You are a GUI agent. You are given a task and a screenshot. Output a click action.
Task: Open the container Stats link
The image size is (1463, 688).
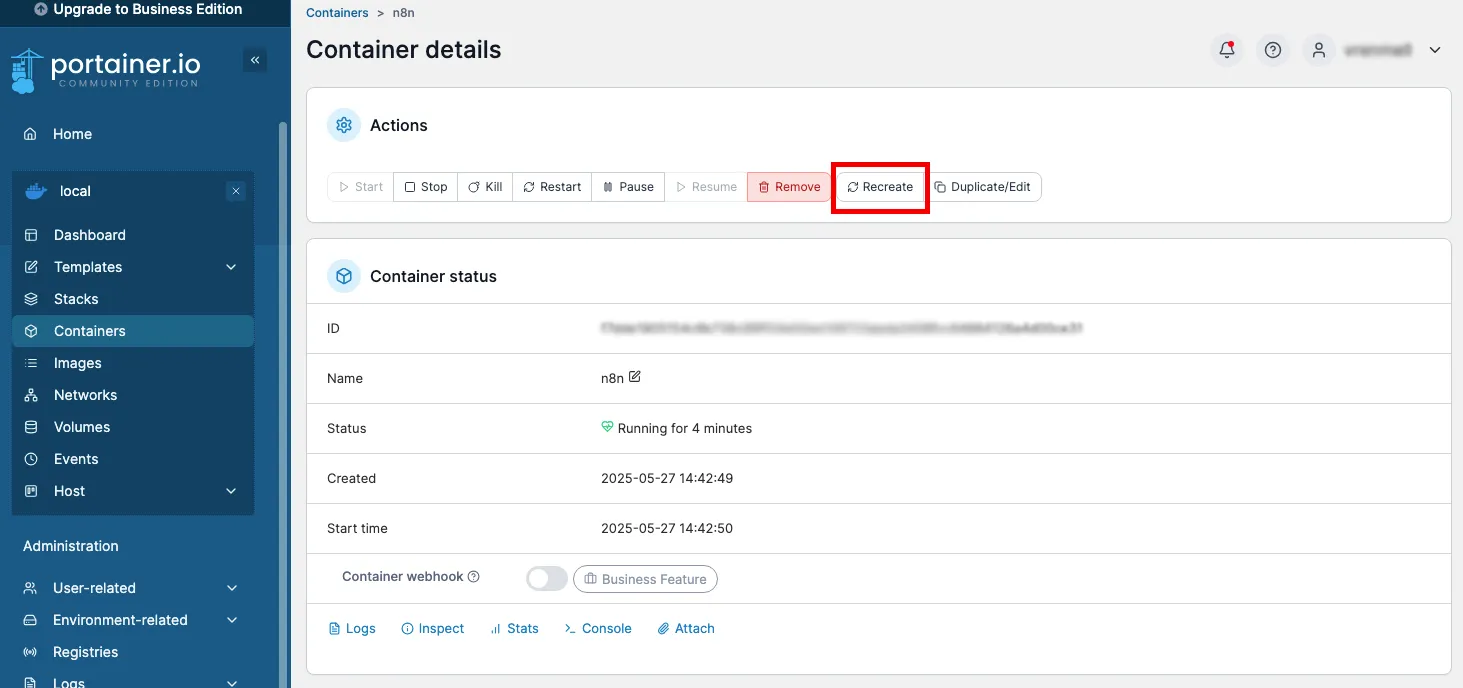515,629
